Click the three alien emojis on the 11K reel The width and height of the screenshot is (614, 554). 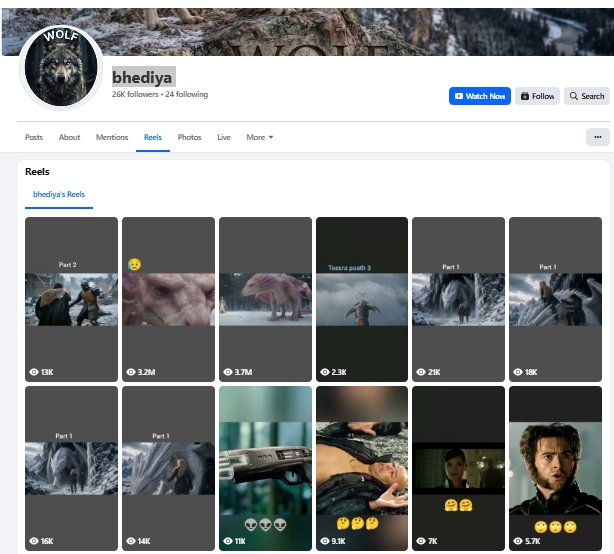click(x=265, y=525)
